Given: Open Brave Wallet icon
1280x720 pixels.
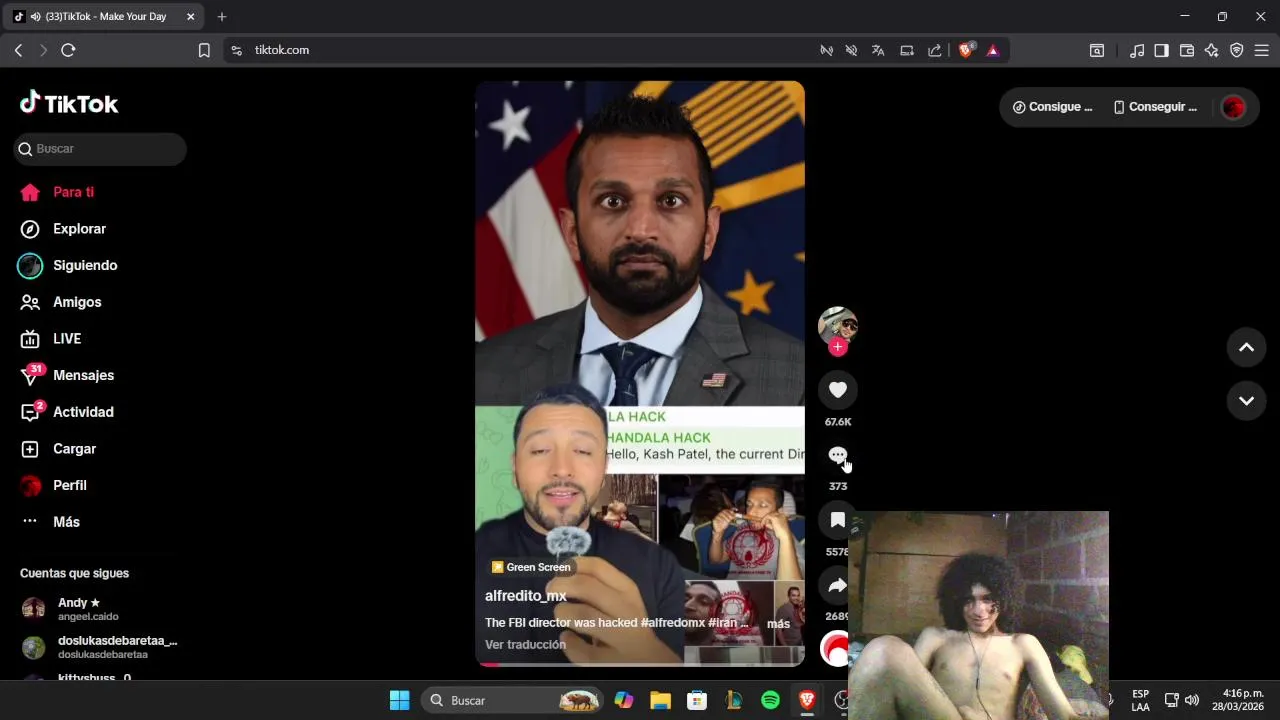Looking at the screenshot, I should click(x=1187, y=50).
